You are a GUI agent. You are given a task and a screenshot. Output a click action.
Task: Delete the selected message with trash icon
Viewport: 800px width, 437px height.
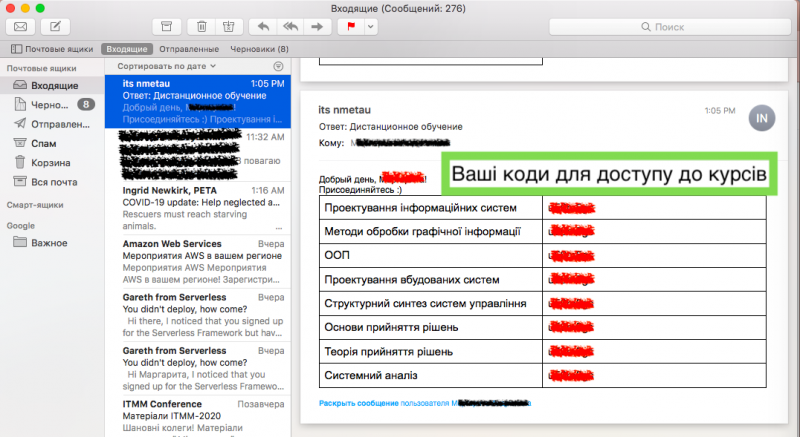click(x=202, y=27)
